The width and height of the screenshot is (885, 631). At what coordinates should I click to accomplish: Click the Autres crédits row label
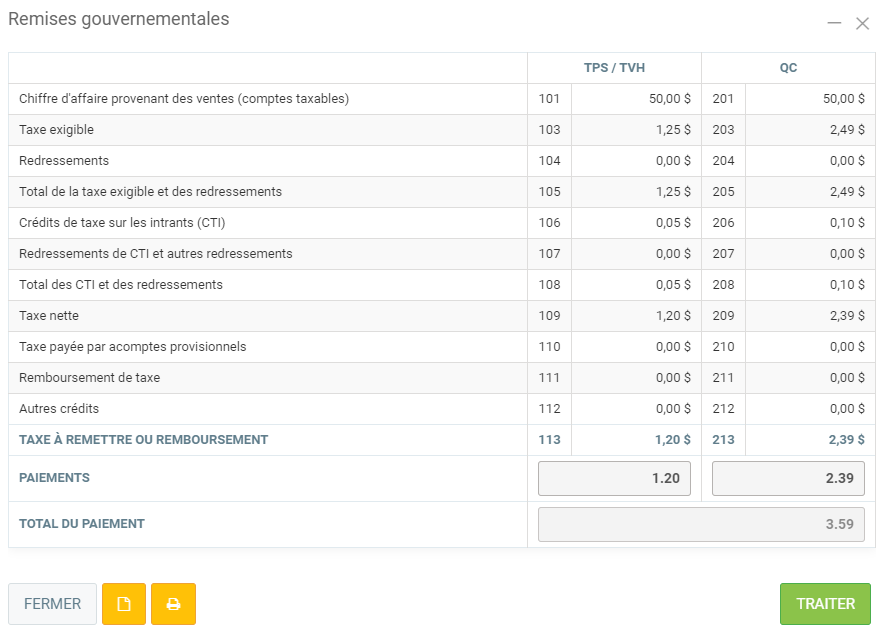59,409
